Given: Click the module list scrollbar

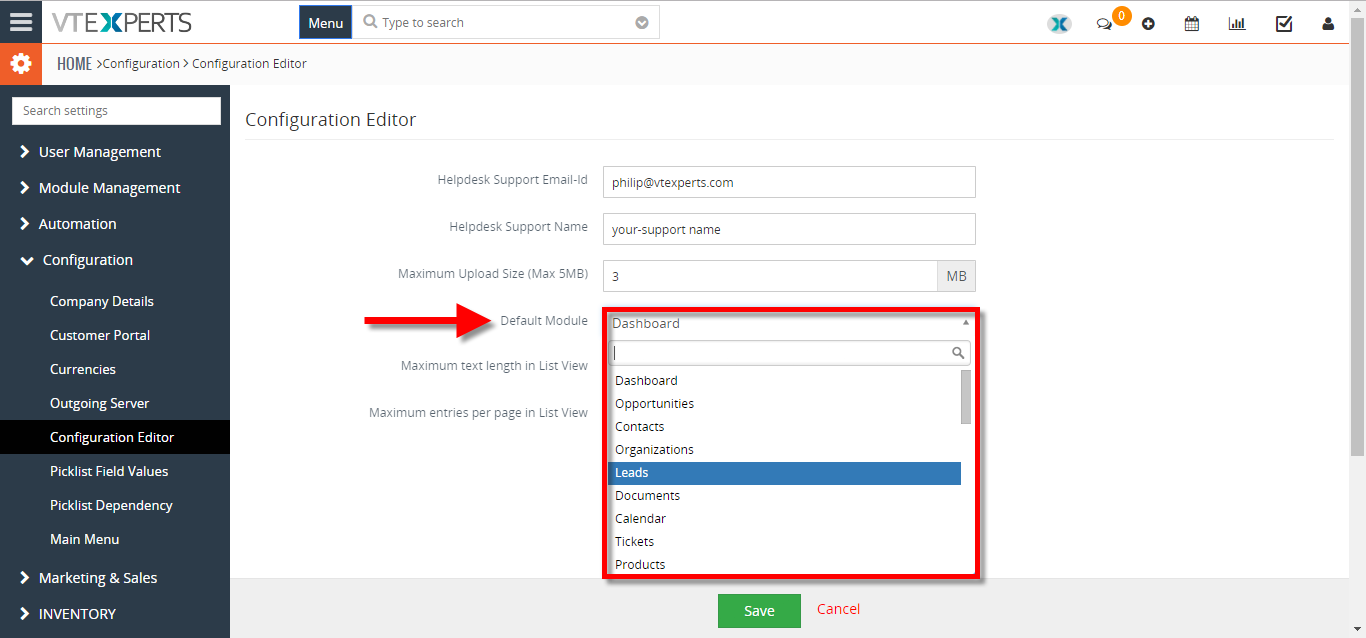Looking at the screenshot, I should [x=966, y=397].
